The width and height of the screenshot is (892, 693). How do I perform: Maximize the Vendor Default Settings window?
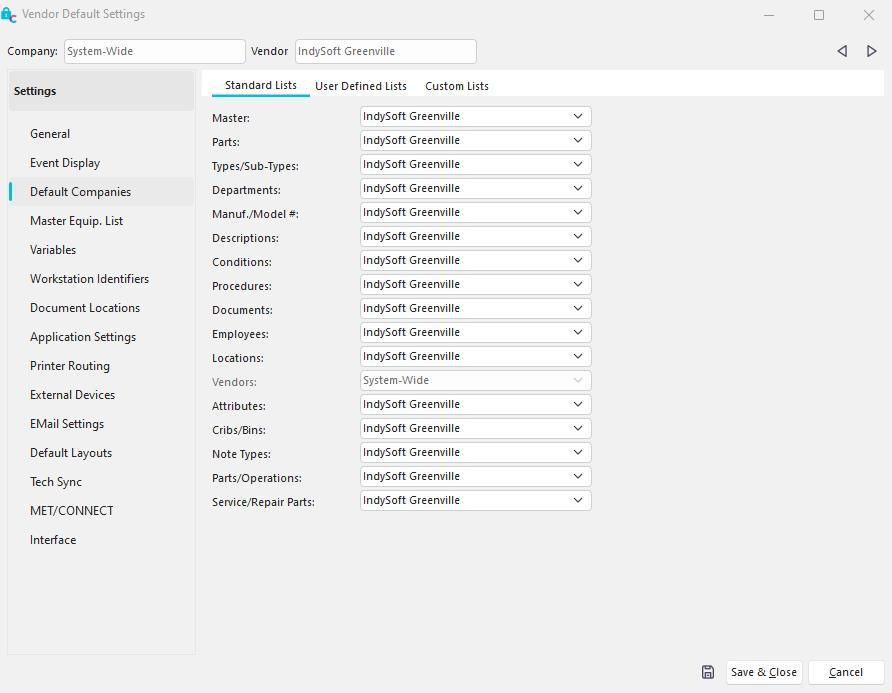click(x=819, y=15)
